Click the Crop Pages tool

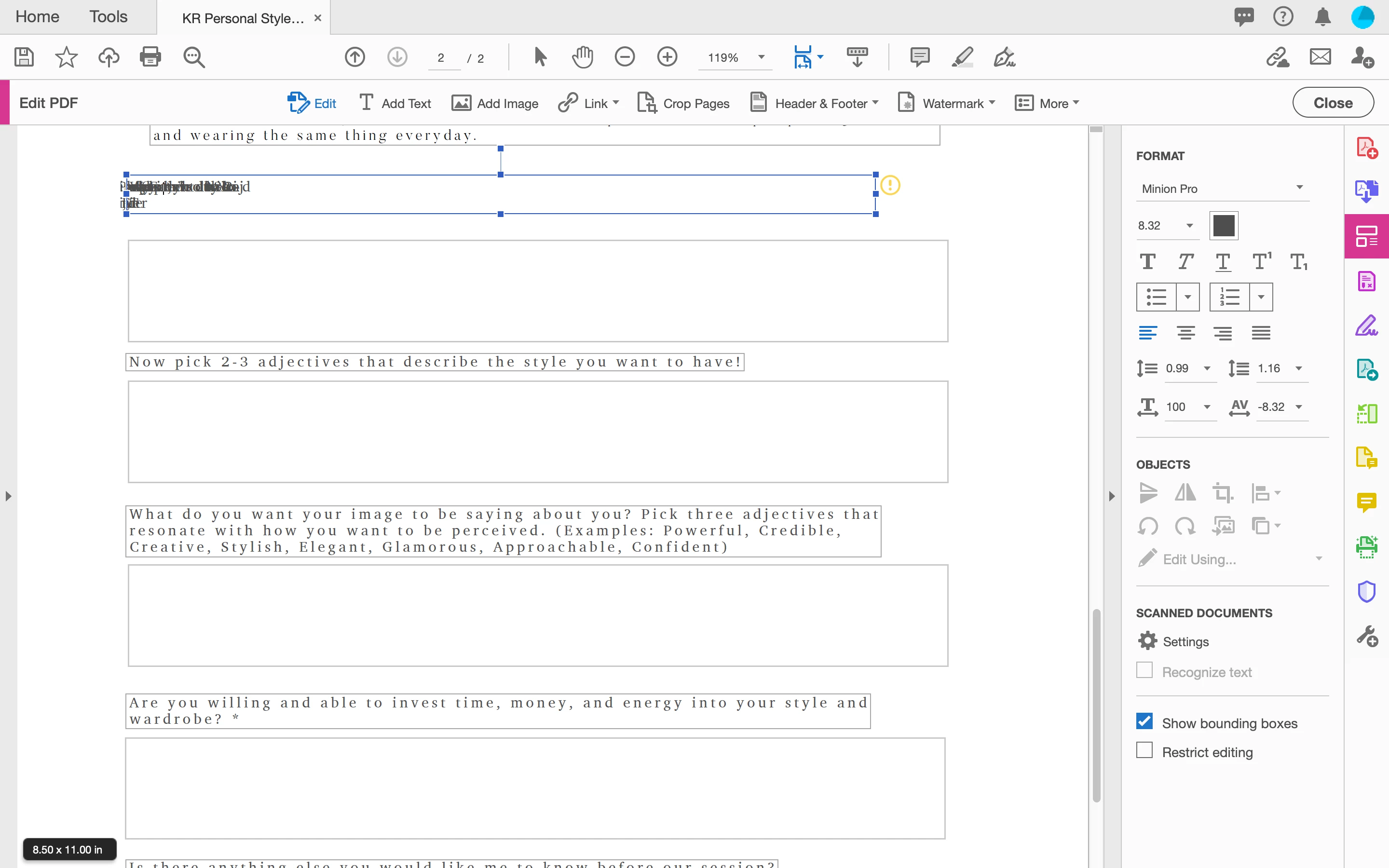pyautogui.click(x=683, y=103)
